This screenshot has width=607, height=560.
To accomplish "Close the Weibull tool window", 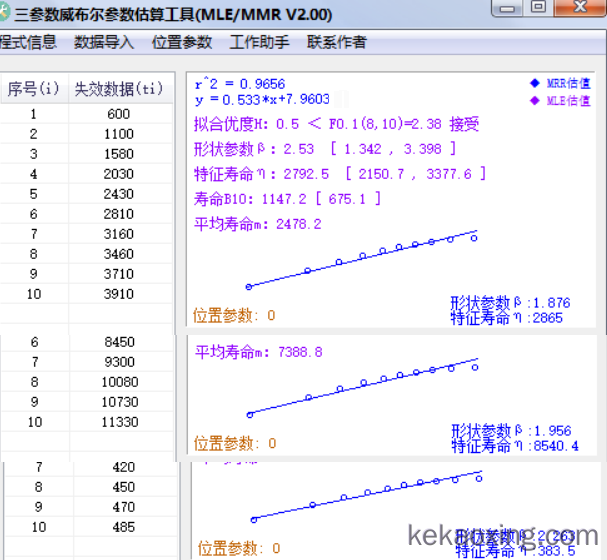I will (x=580, y=7).
